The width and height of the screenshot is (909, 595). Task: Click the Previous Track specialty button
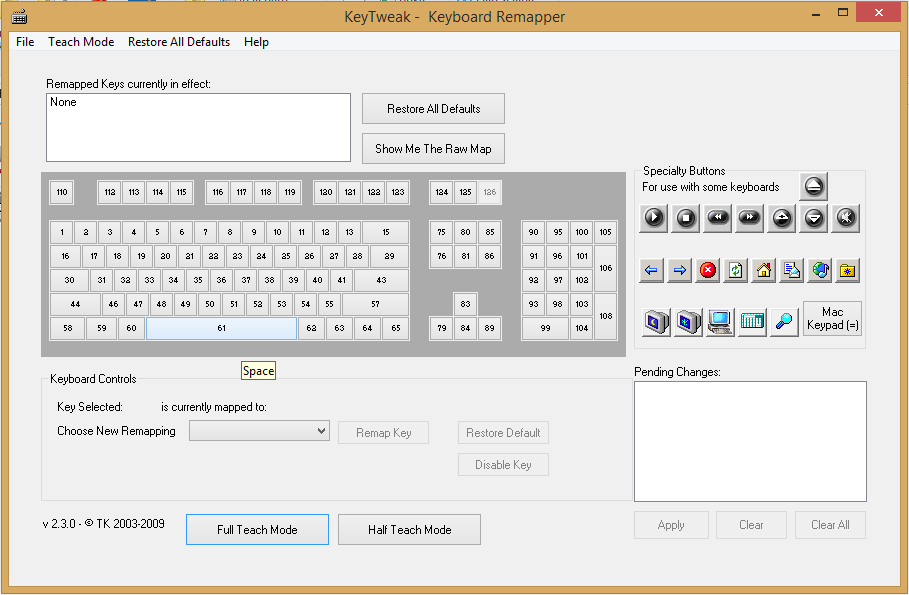click(x=718, y=218)
